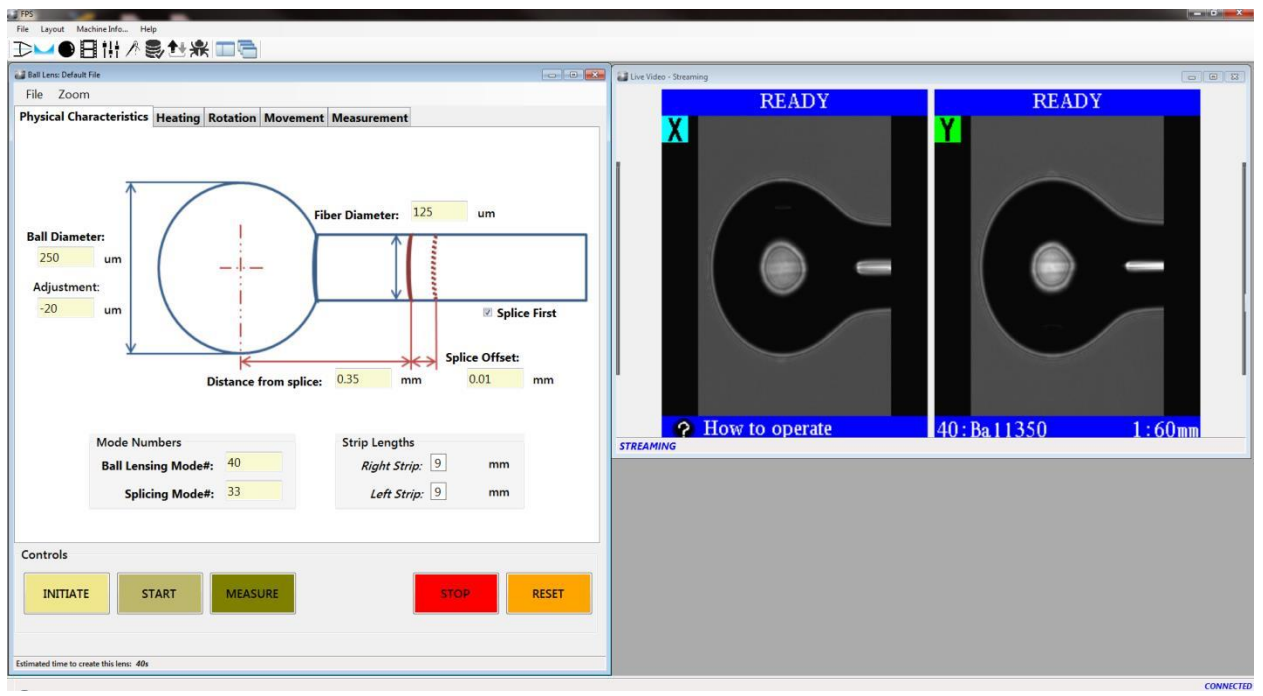Click the START button

tap(159, 593)
